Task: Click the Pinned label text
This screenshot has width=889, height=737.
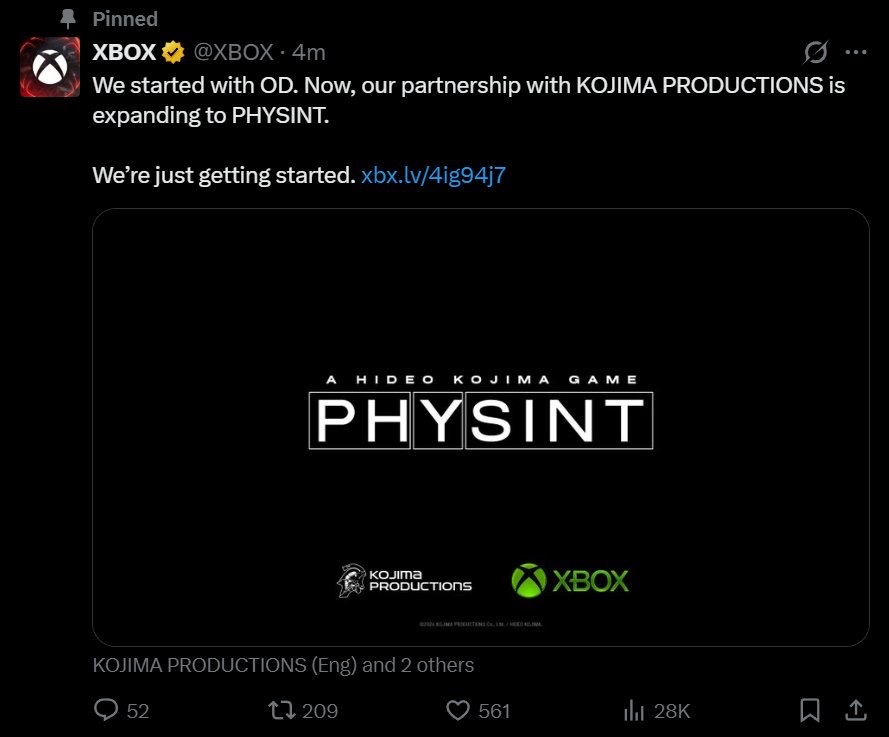Action: (125, 19)
